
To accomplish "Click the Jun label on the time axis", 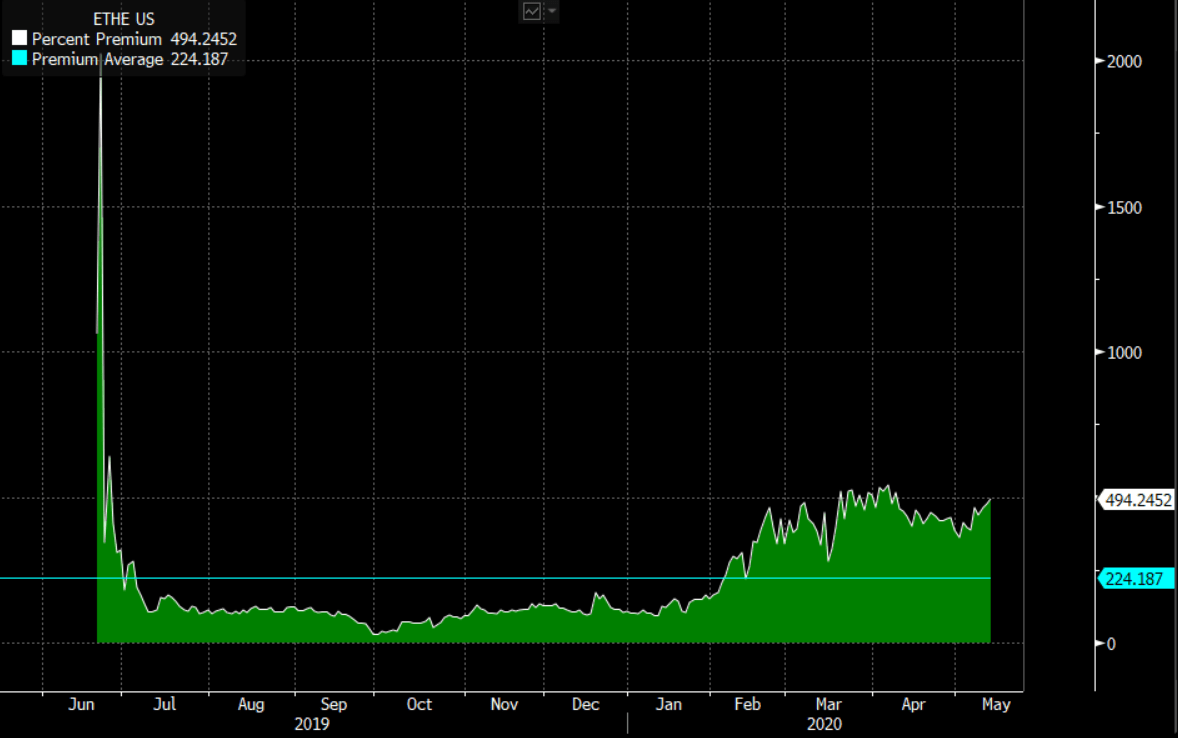I will tap(82, 705).
